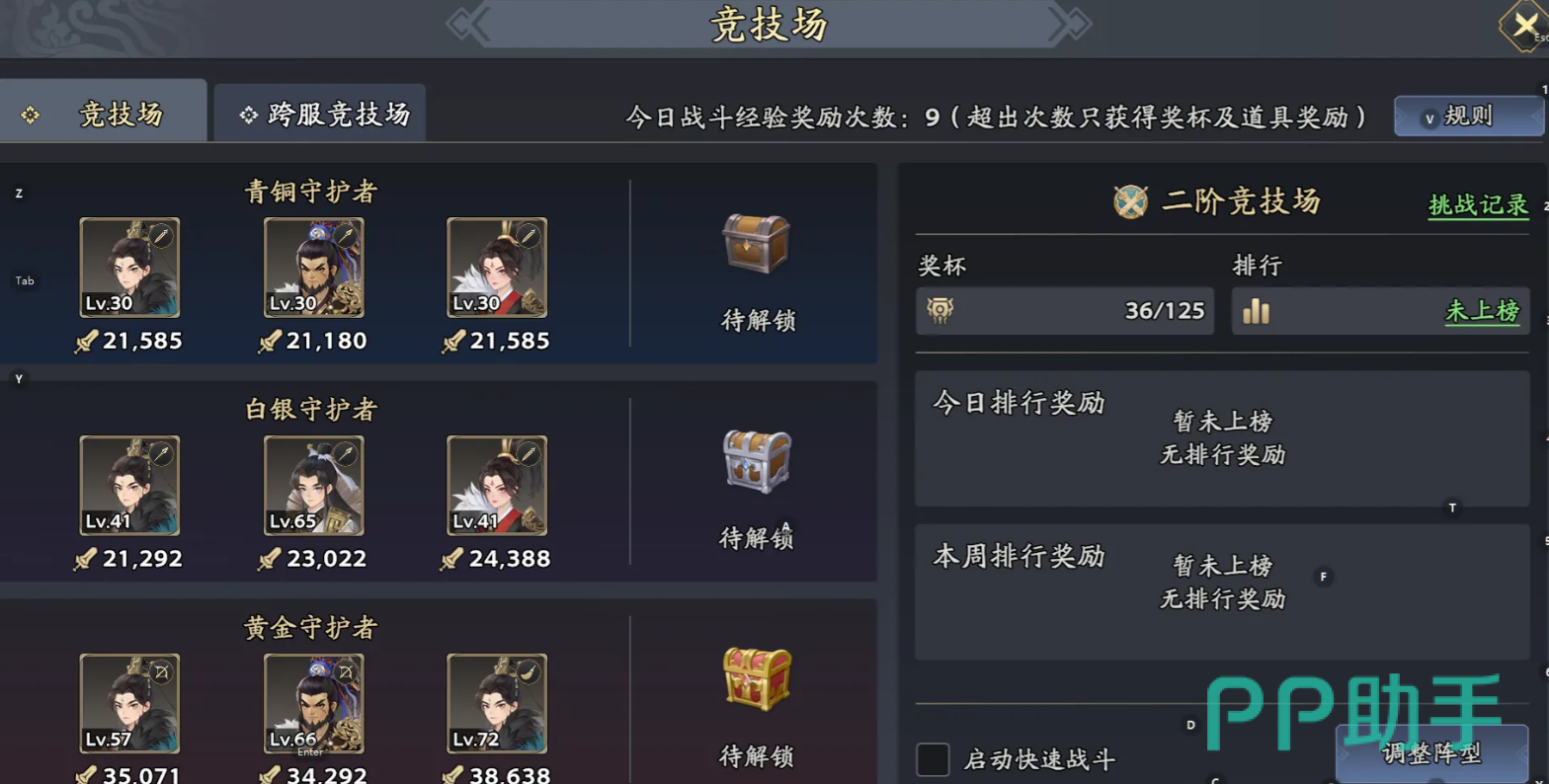Image resolution: width=1549 pixels, height=784 pixels.
Task: Select the Lv.72 hero in 黄金守护者
Action: tap(497, 704)
